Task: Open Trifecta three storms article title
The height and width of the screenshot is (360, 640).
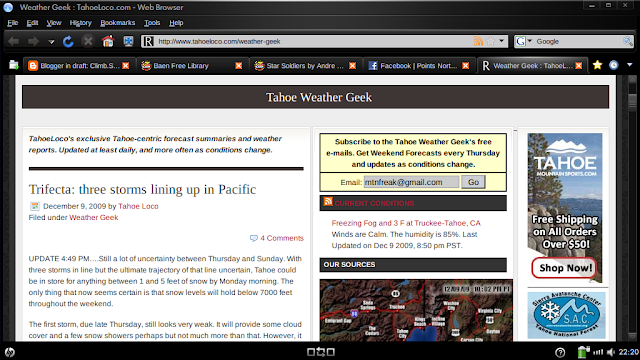Action: pyautogui.click(x=142, y=189)
